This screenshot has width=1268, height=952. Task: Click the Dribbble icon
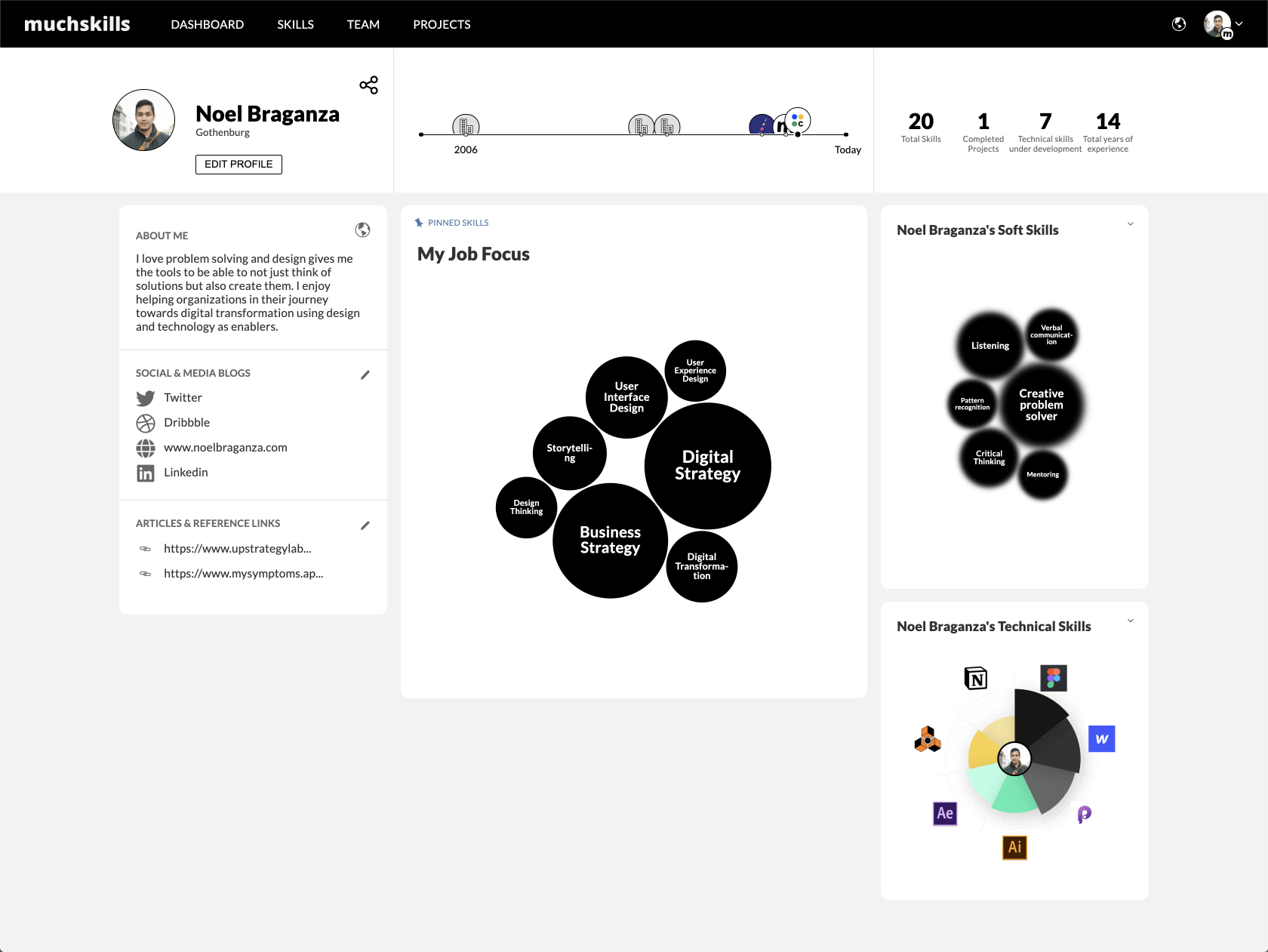pyautogui.click(x=146, y=423)
